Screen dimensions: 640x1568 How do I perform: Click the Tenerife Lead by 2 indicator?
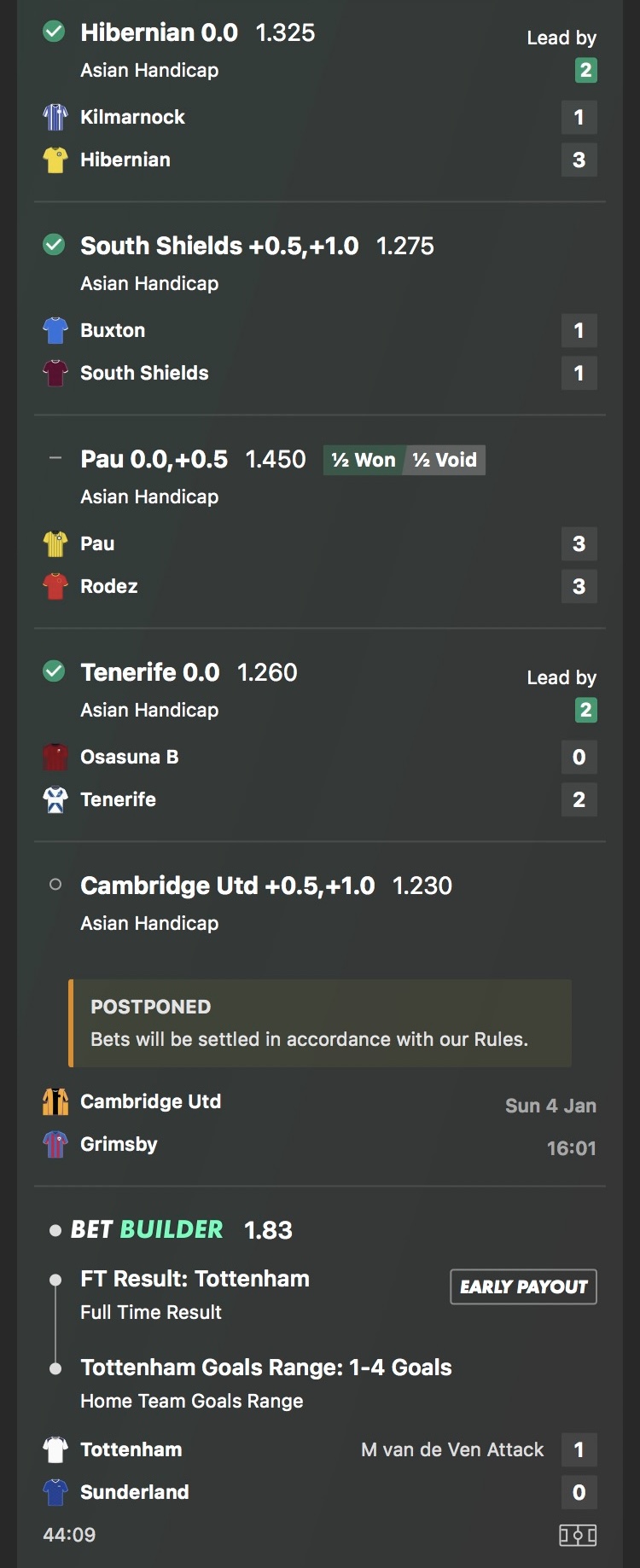point(585,710)
